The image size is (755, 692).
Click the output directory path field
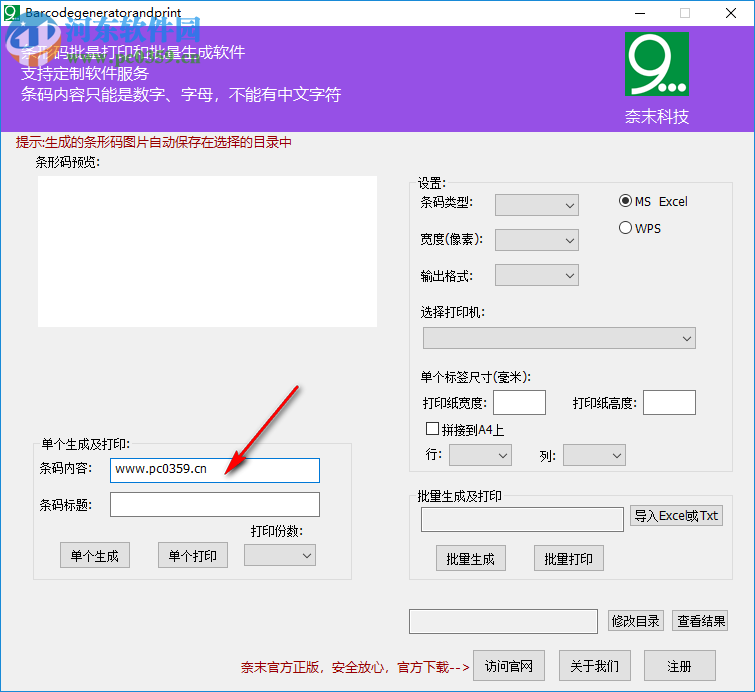point(503,621)
